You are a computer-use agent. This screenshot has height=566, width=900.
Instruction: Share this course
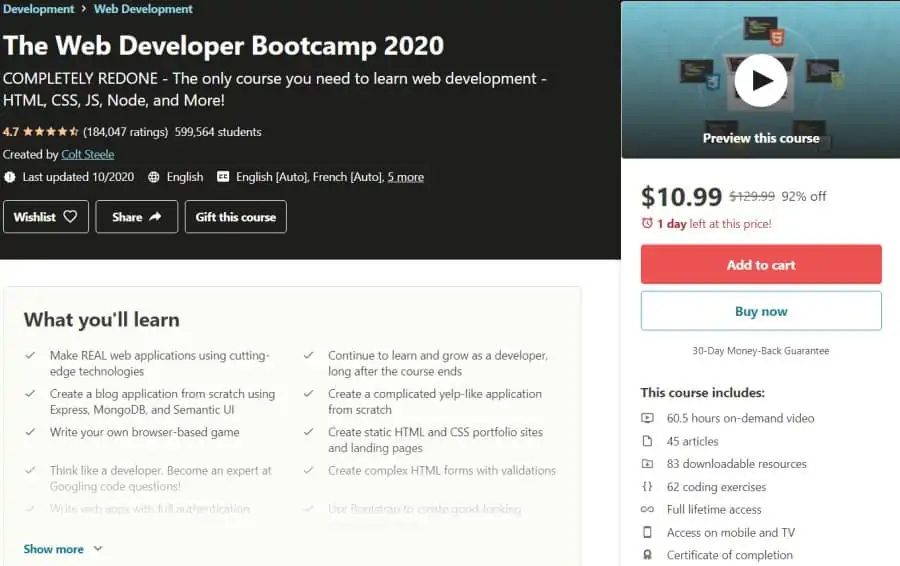(x=137, y=217)
